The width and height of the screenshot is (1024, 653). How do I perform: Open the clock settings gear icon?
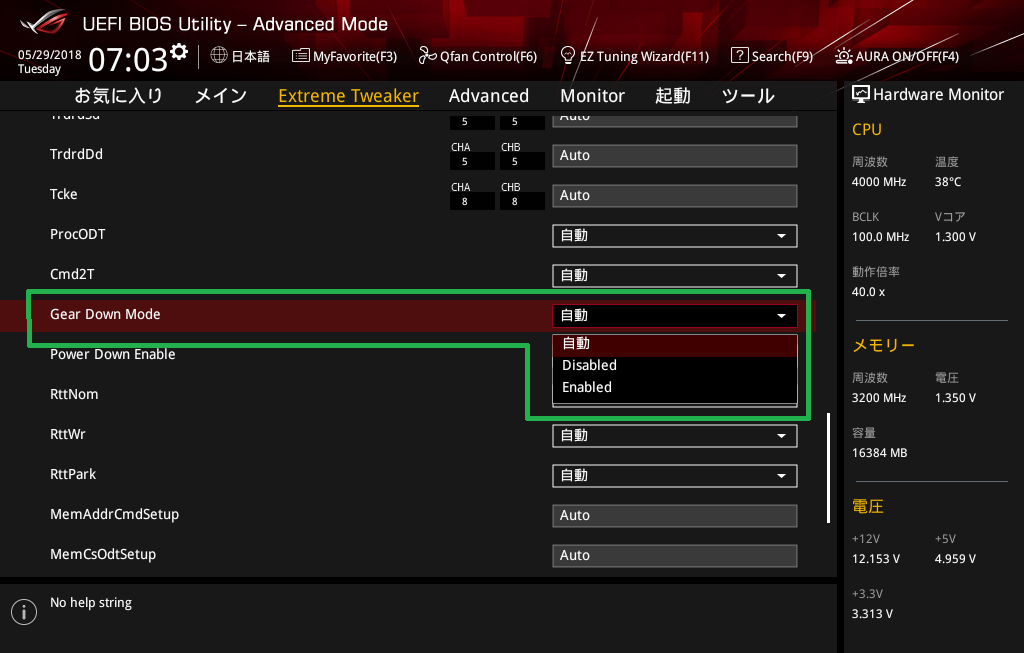point(179,51)
